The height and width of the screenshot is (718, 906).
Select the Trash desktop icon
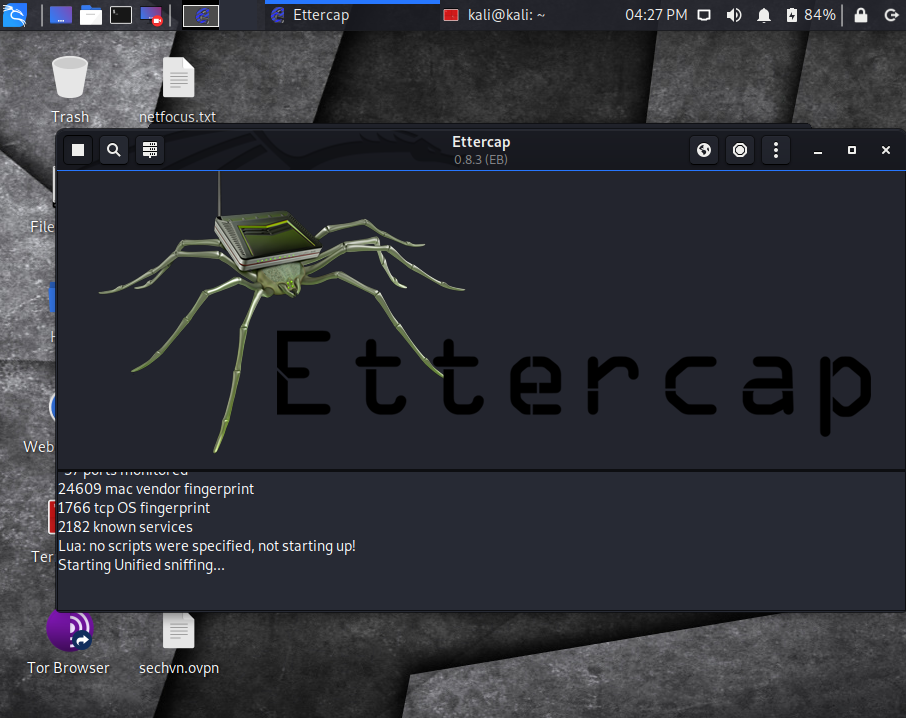(x=70, y=90)
